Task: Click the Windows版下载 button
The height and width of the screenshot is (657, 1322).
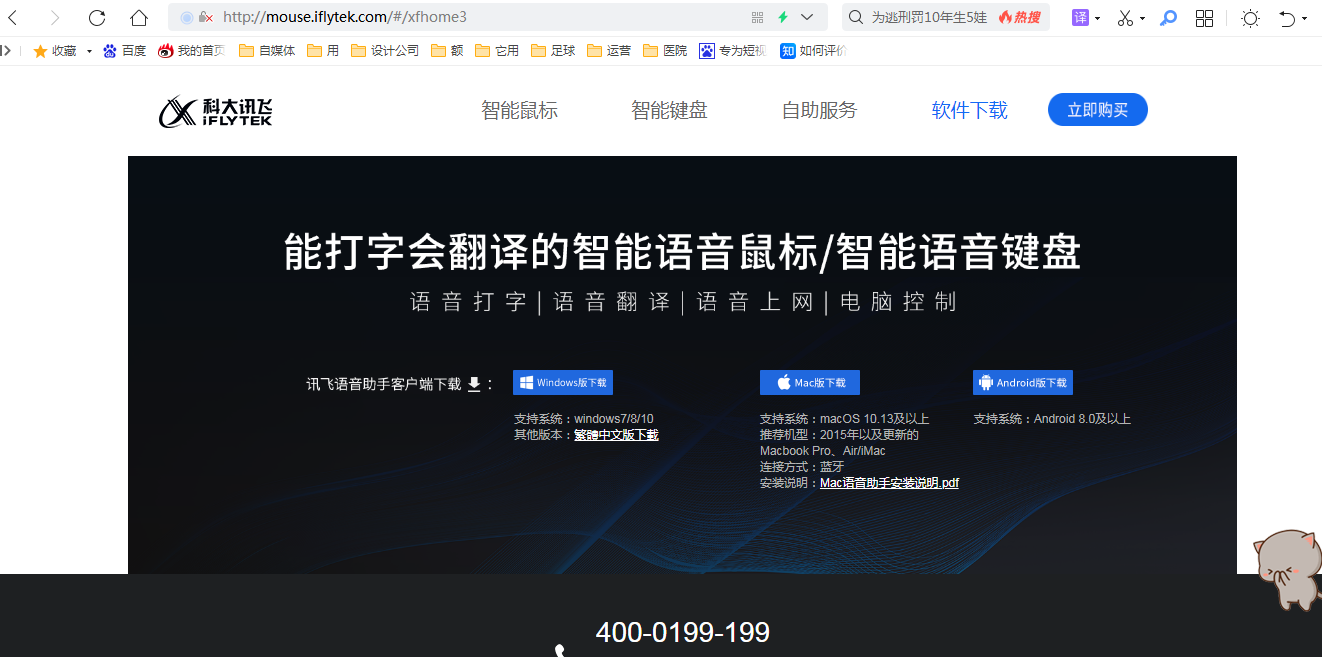Action: click(563, 383)
